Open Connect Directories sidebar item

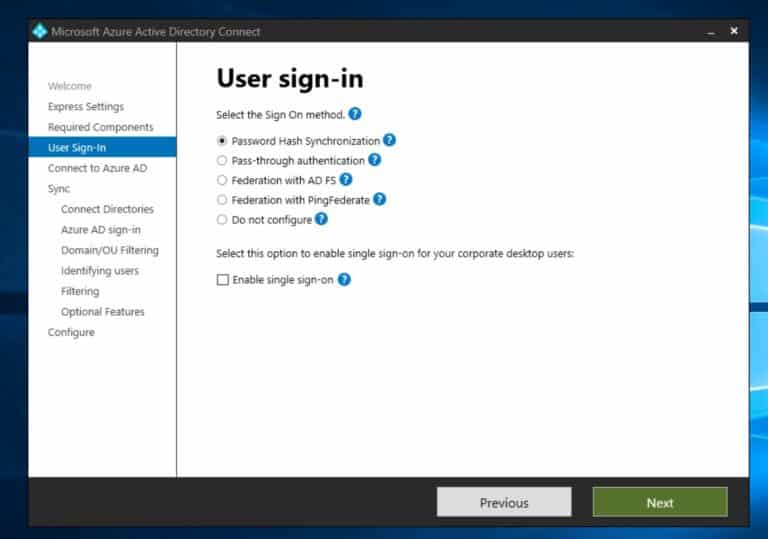click(x=107, y=209)
